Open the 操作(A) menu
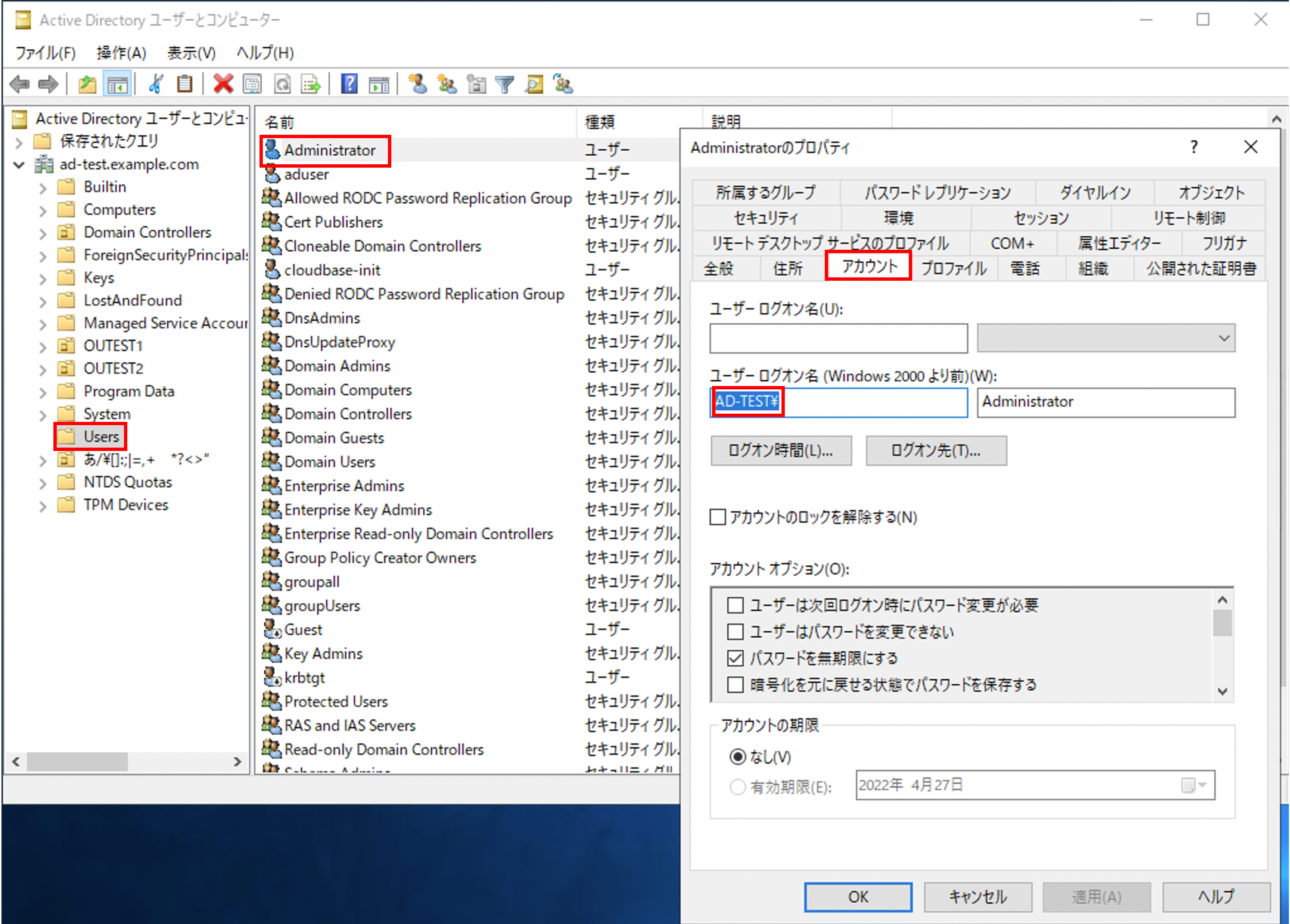 click(x=121, y=53)
